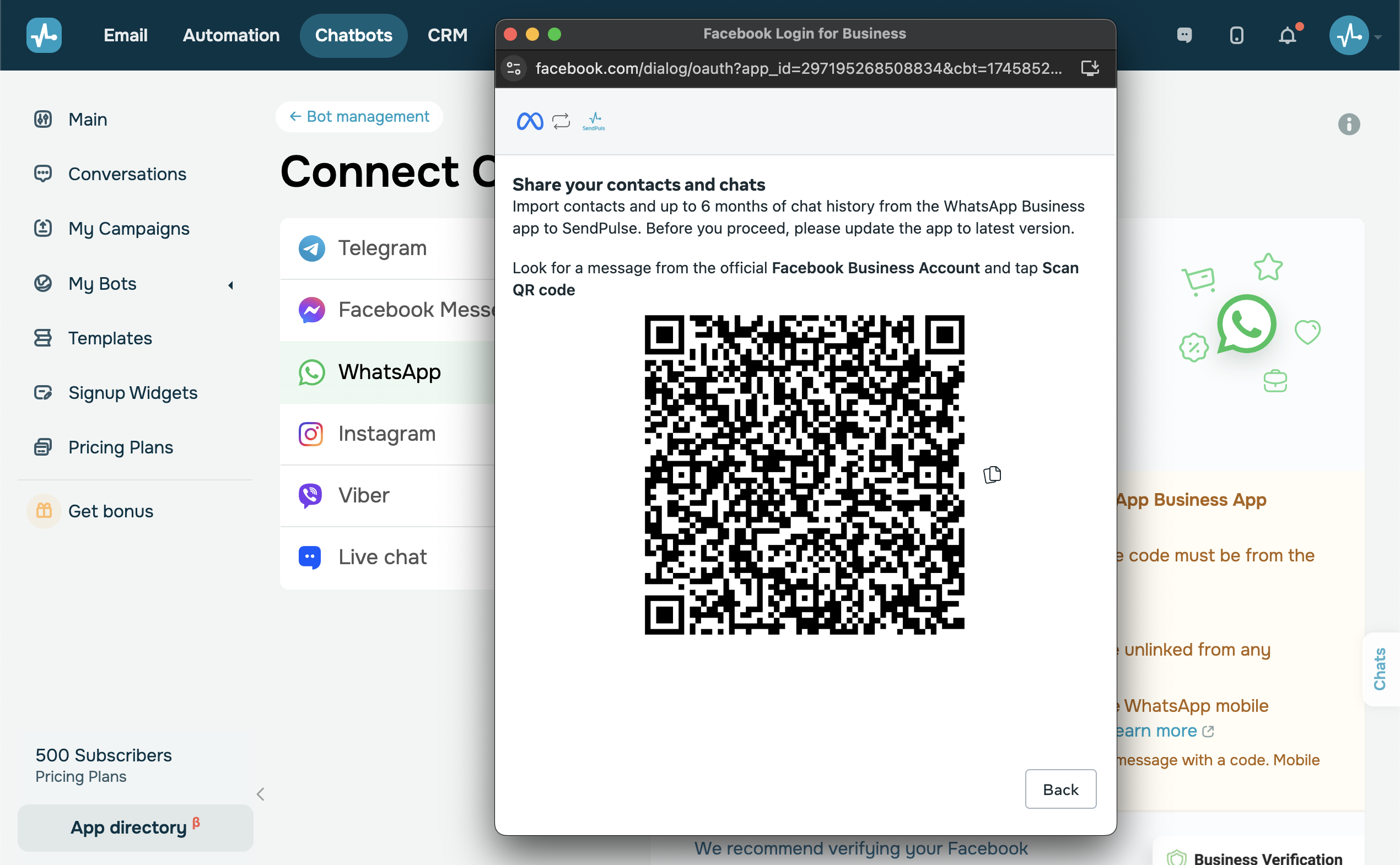1400x865 pixels.
Task: Go back to Bot management
Action: 359,116
